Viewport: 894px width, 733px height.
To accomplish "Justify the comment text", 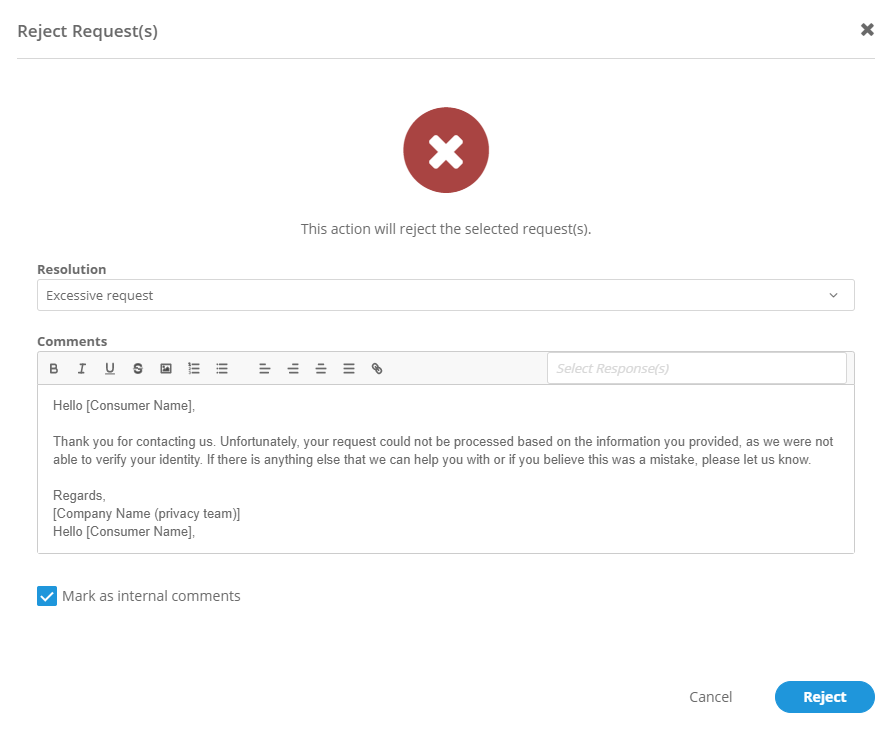I will pyautogui.click(x=348, y=368).
